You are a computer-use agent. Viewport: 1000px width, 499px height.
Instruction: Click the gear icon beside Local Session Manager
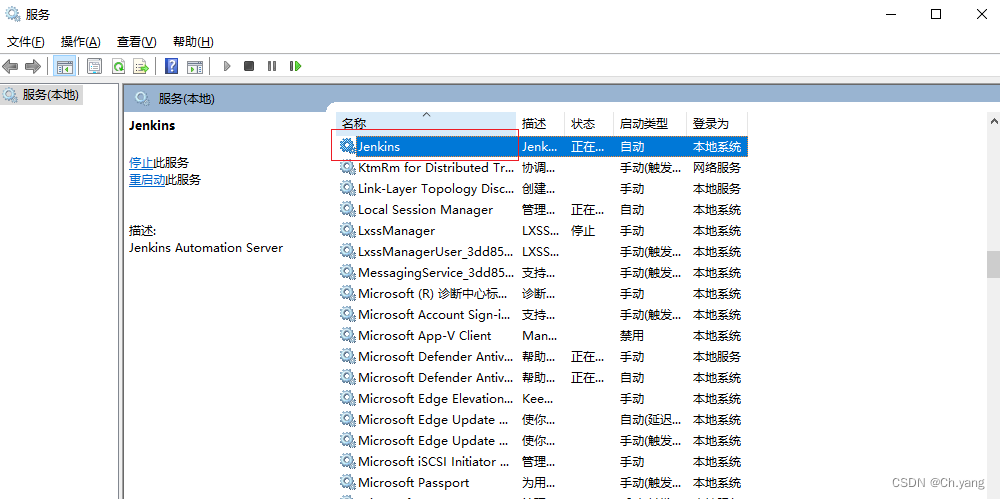point(348,209)
